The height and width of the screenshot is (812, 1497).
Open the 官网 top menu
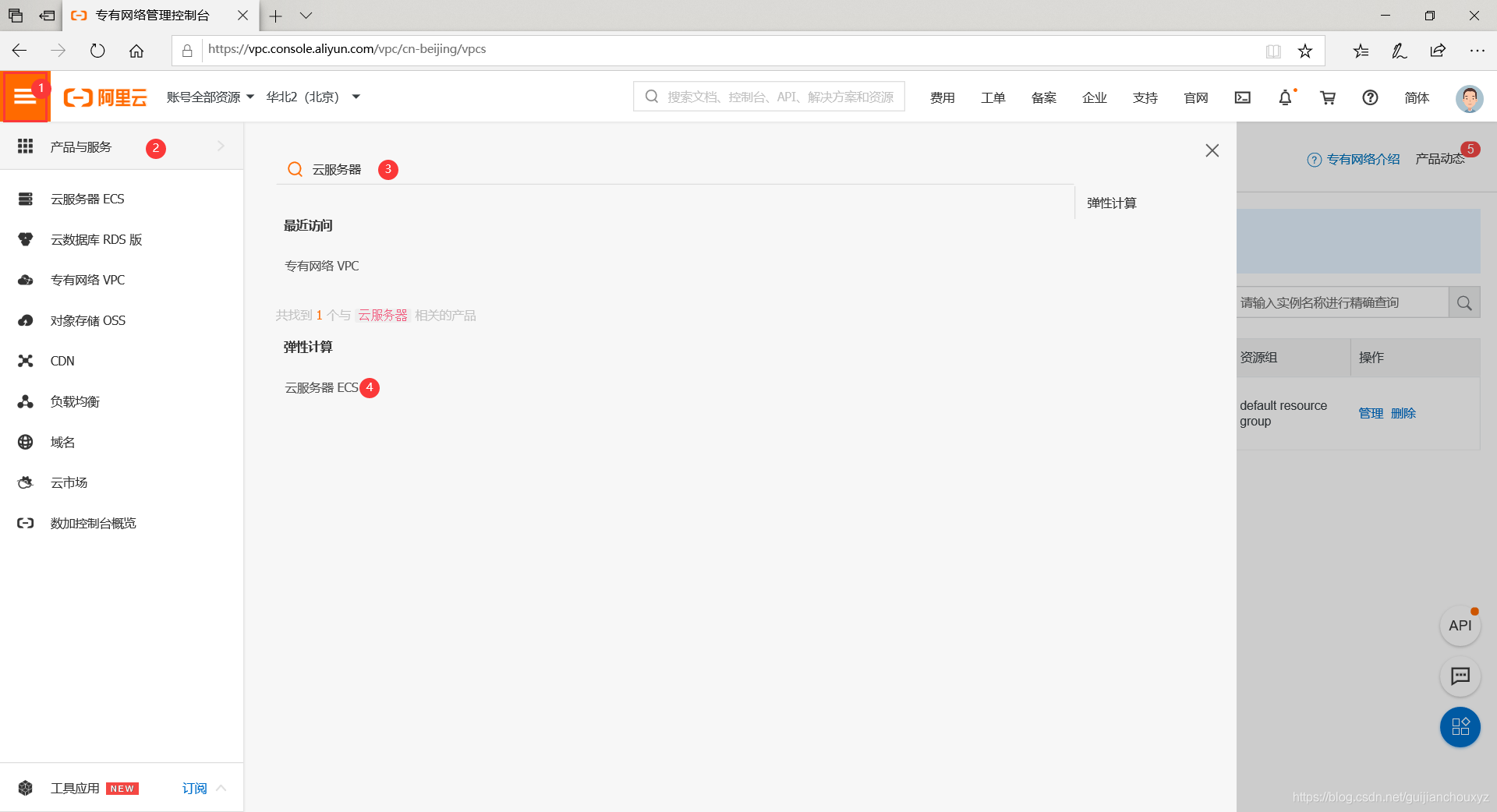[x=1195, y=97]
